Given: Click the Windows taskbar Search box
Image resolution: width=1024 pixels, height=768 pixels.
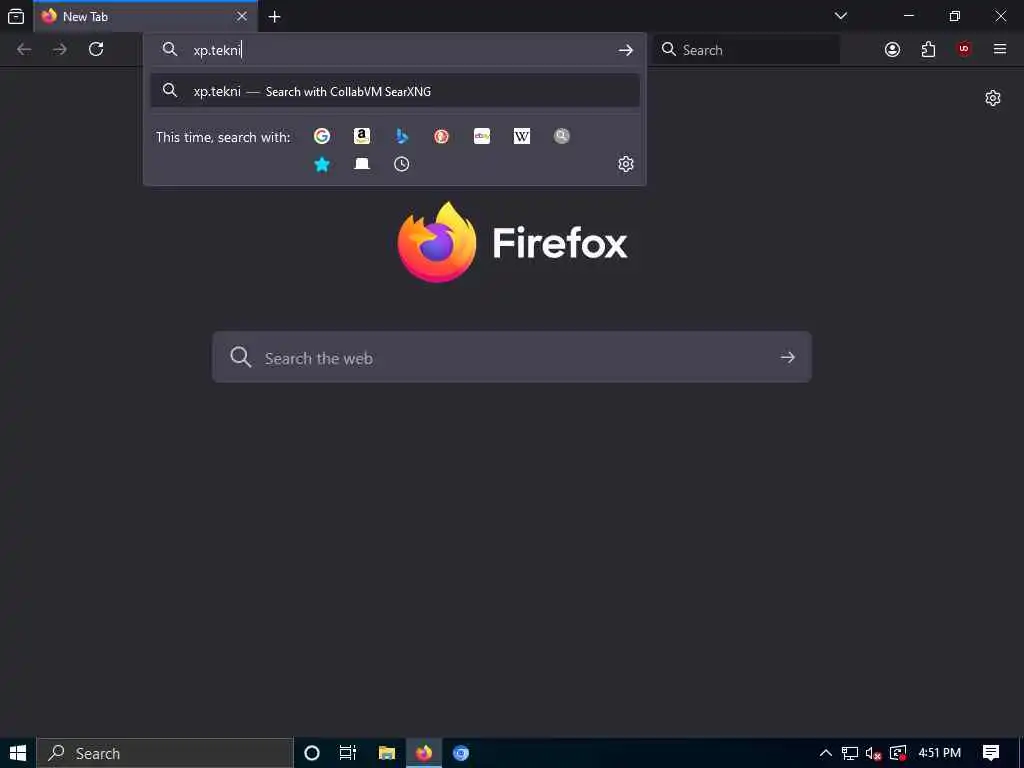Looking at the screenshot, I should [x=165, y=753].
